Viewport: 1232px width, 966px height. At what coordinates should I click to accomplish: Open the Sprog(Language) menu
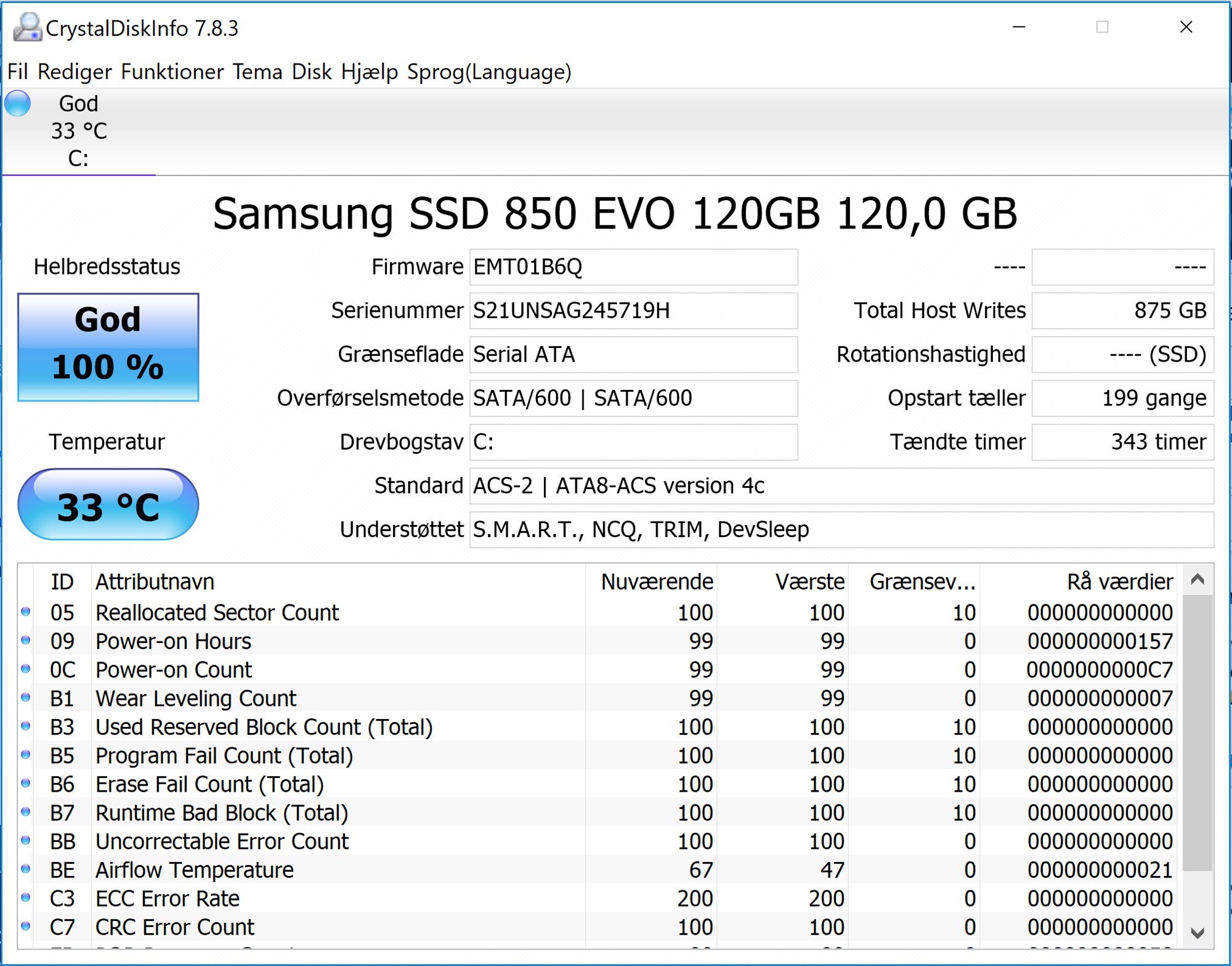(490, 72)
